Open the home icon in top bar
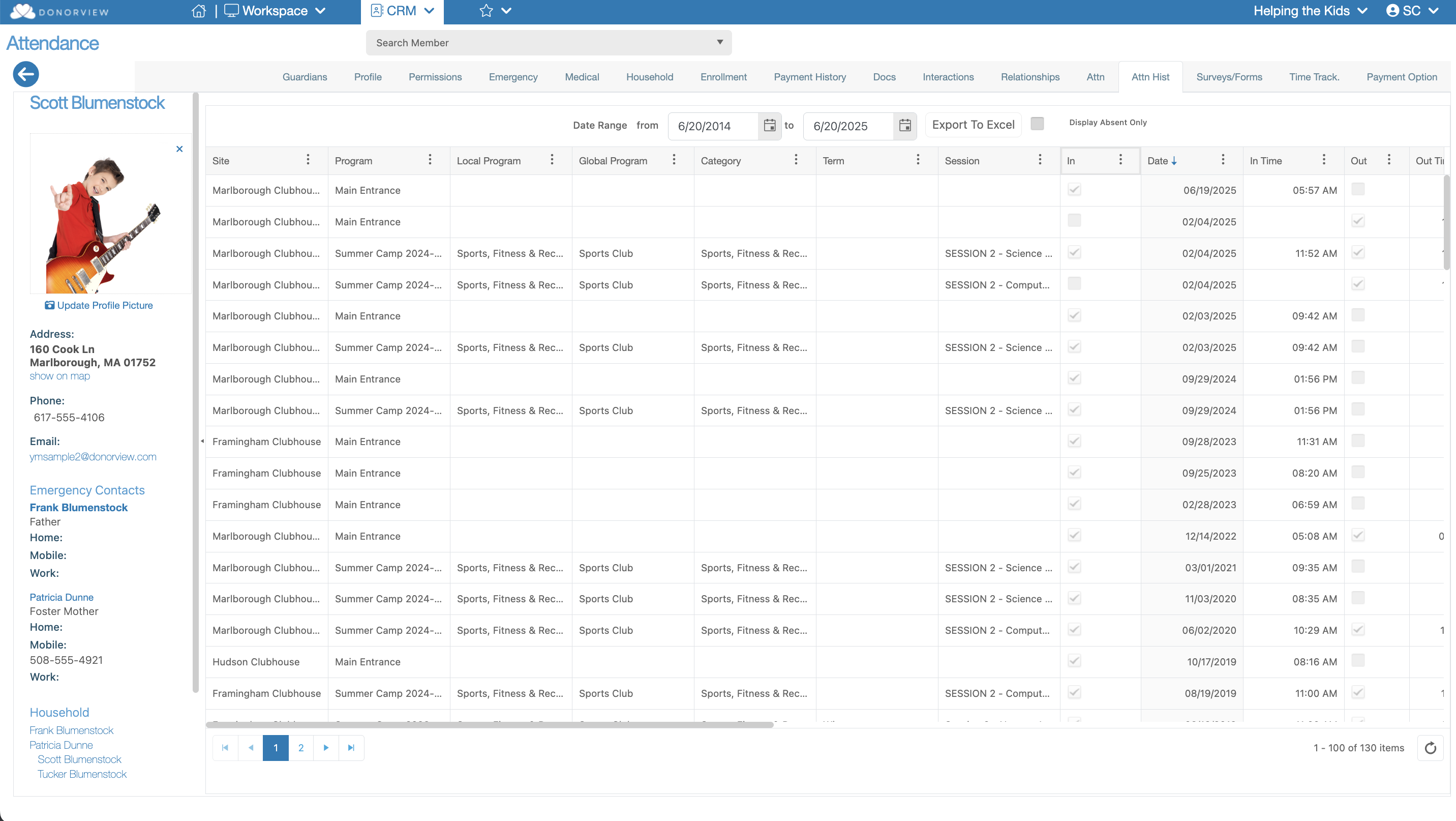Image resolution: width=1456 pixels, height=821 pixels. coord(198,11)
